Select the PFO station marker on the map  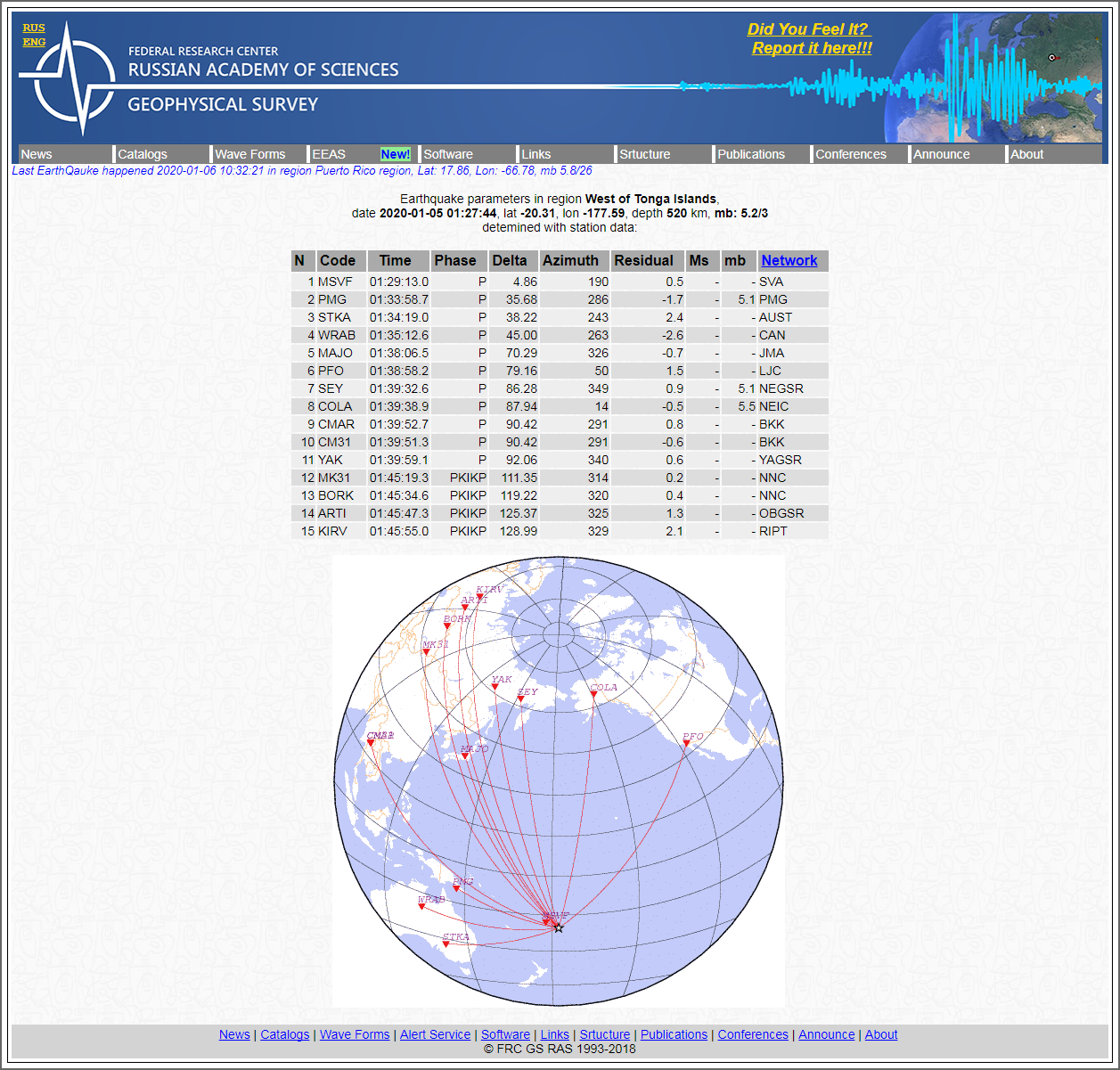click(x=686, y=744)
